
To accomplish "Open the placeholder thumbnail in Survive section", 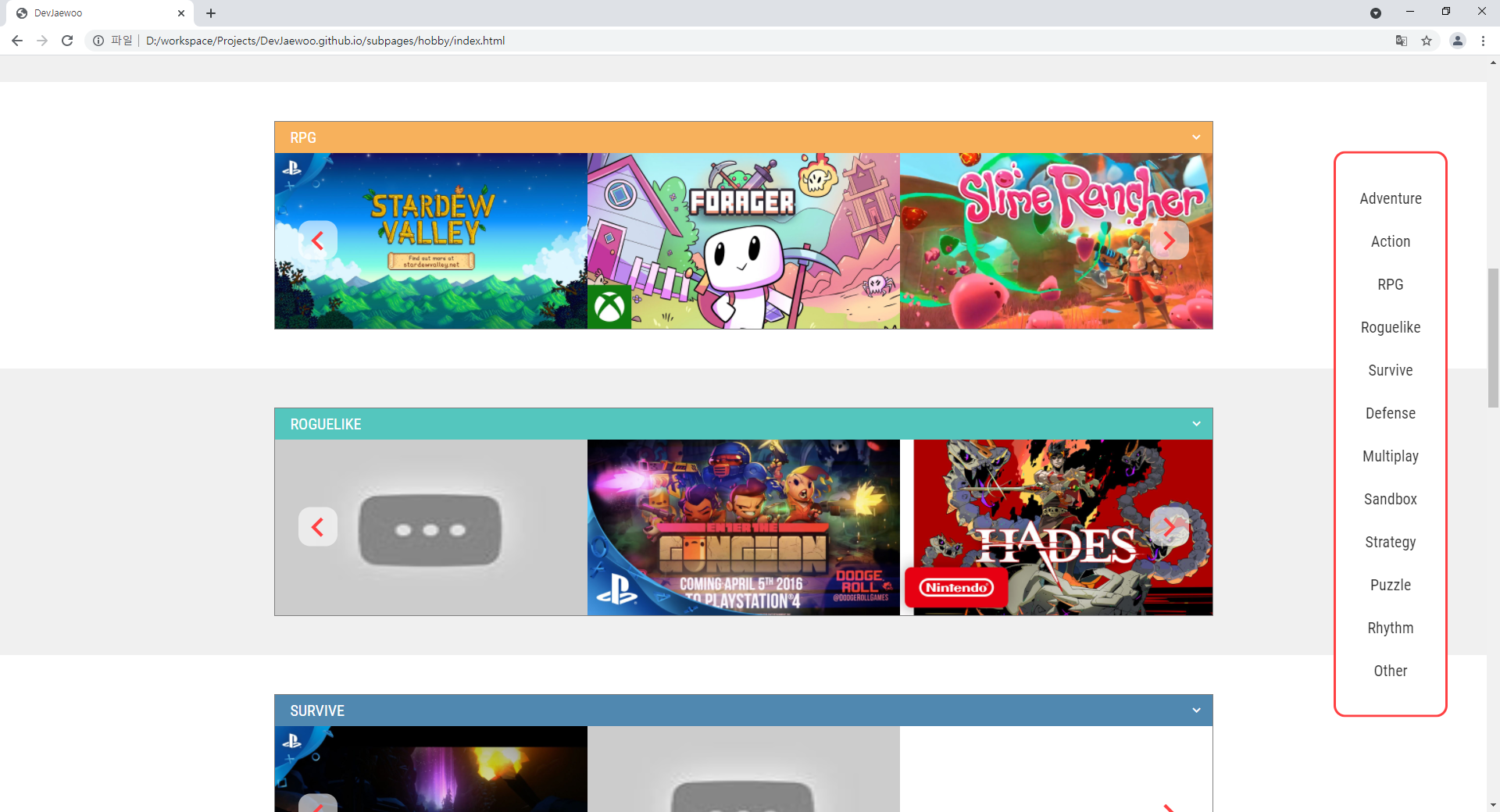I will [x=744, y=769].
